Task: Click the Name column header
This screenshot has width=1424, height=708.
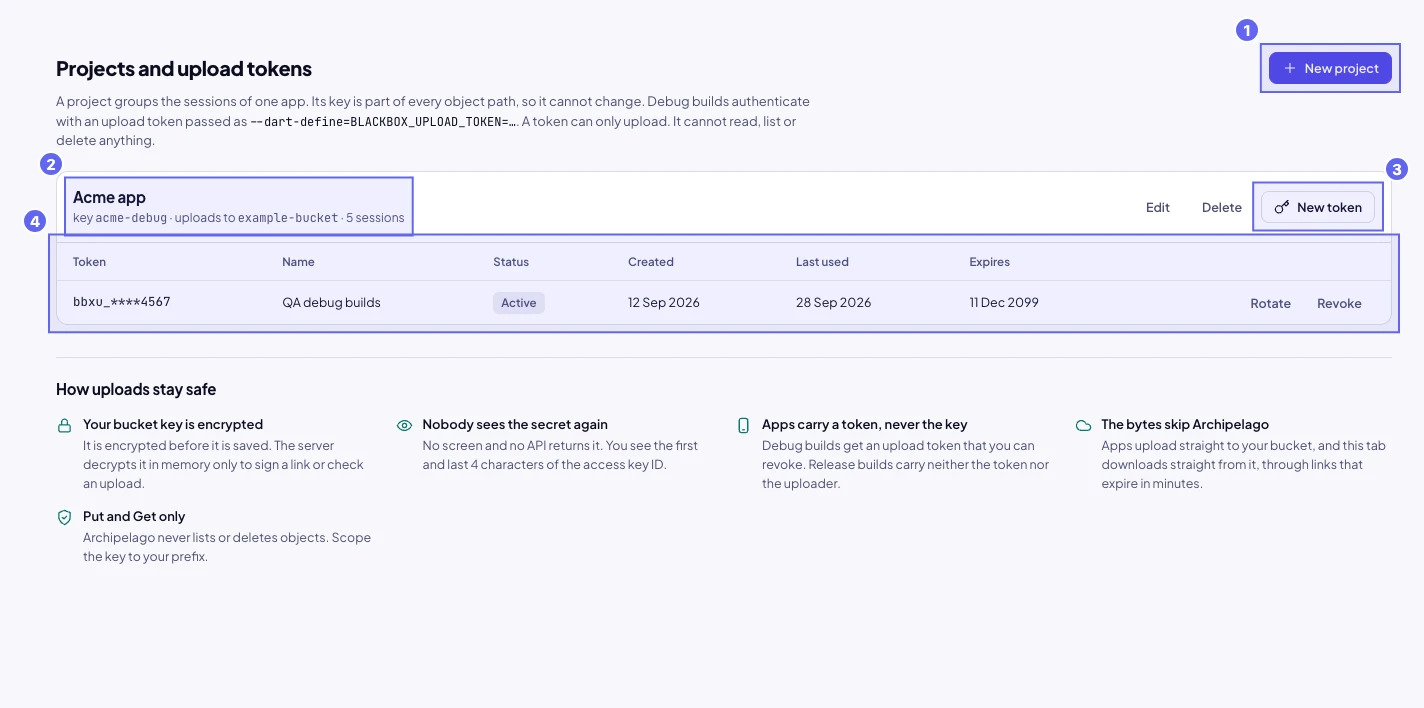Action: click(x=298, y=262)
